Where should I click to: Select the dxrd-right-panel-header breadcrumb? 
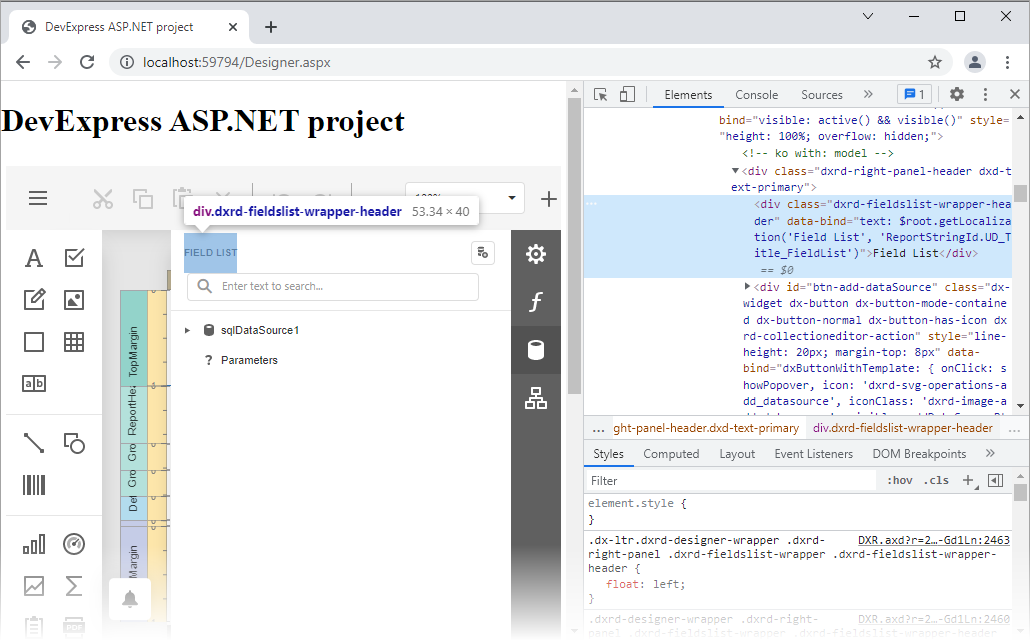(706, 428)
